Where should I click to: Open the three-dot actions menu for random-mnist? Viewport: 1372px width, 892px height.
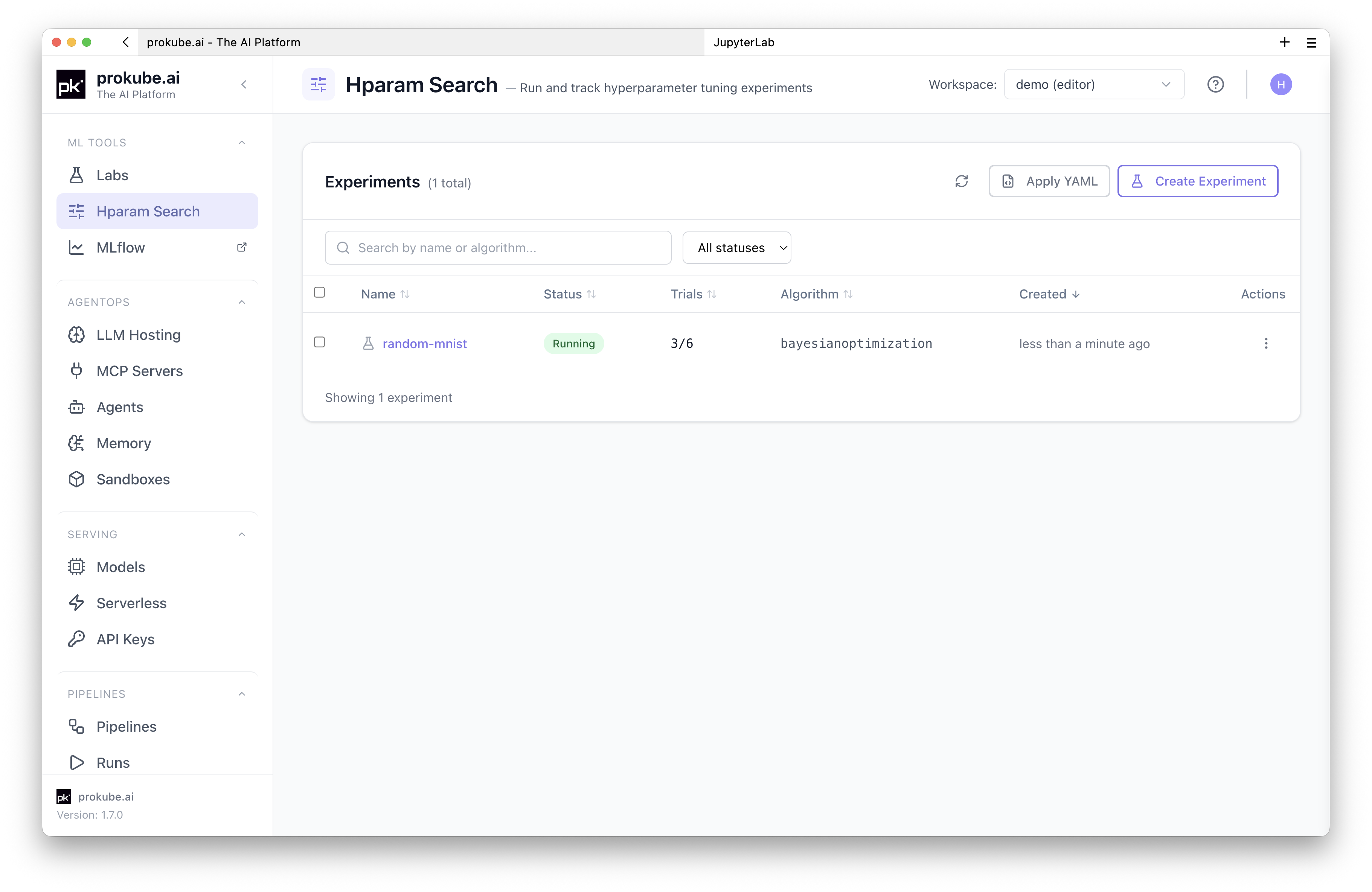point(1265,343)
